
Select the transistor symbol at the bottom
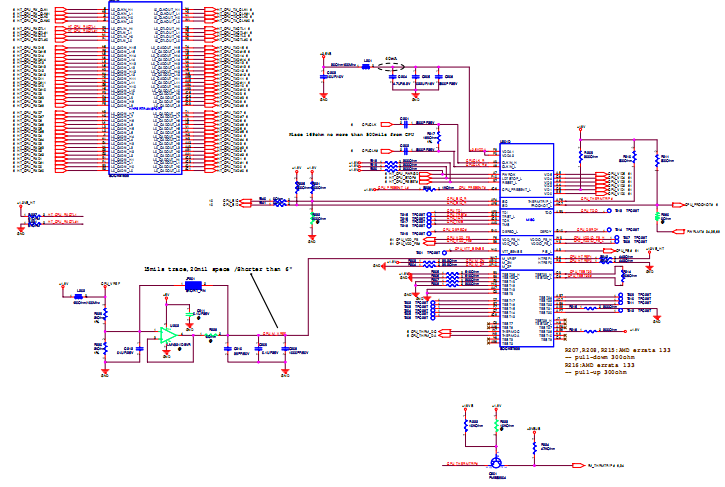[496, 464]
